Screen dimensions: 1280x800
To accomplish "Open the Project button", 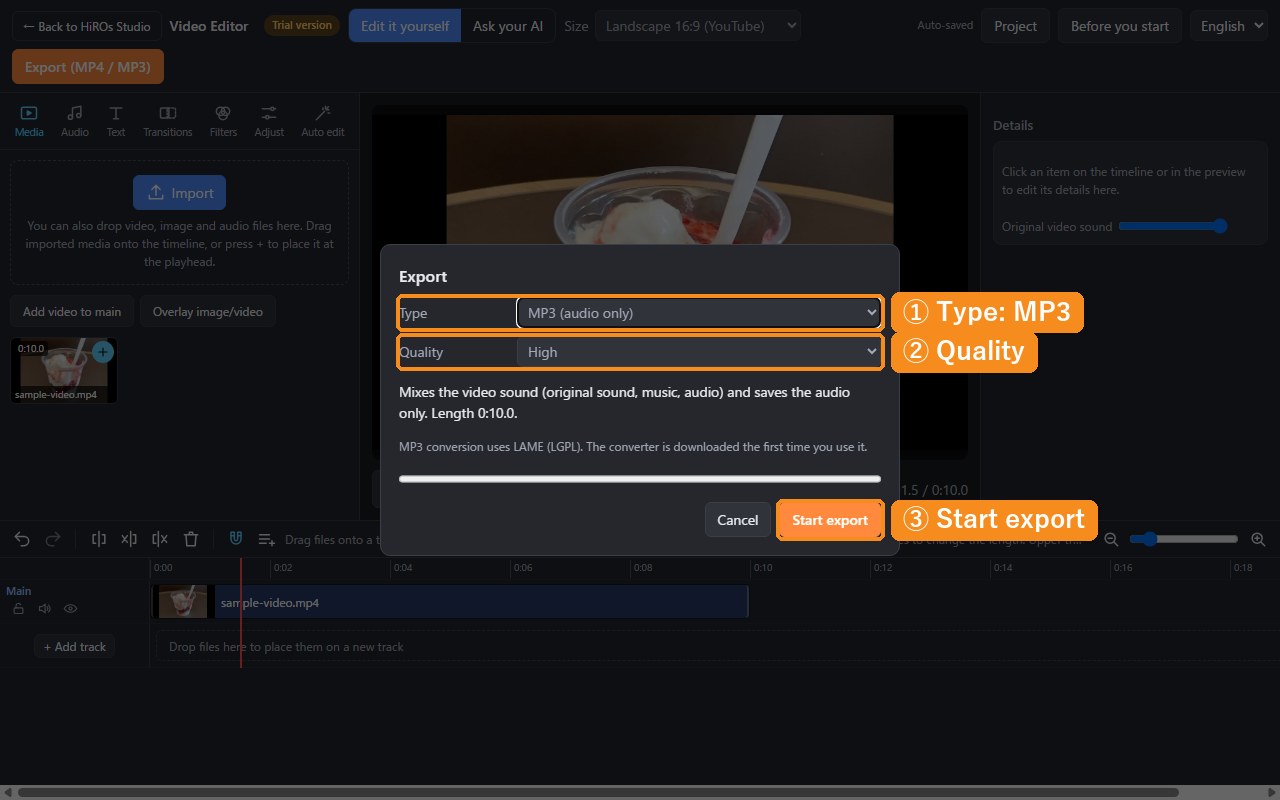I will coord(1016,26).
